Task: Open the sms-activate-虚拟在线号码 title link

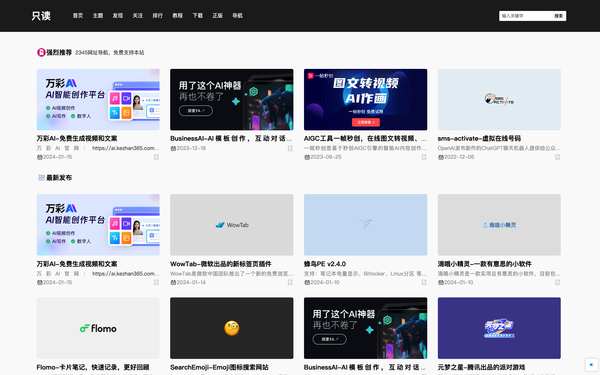Action: (479, 139)
